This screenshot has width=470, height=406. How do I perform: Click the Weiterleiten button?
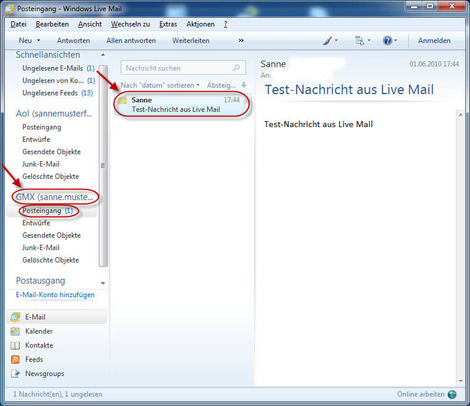(x=191, y=41)
